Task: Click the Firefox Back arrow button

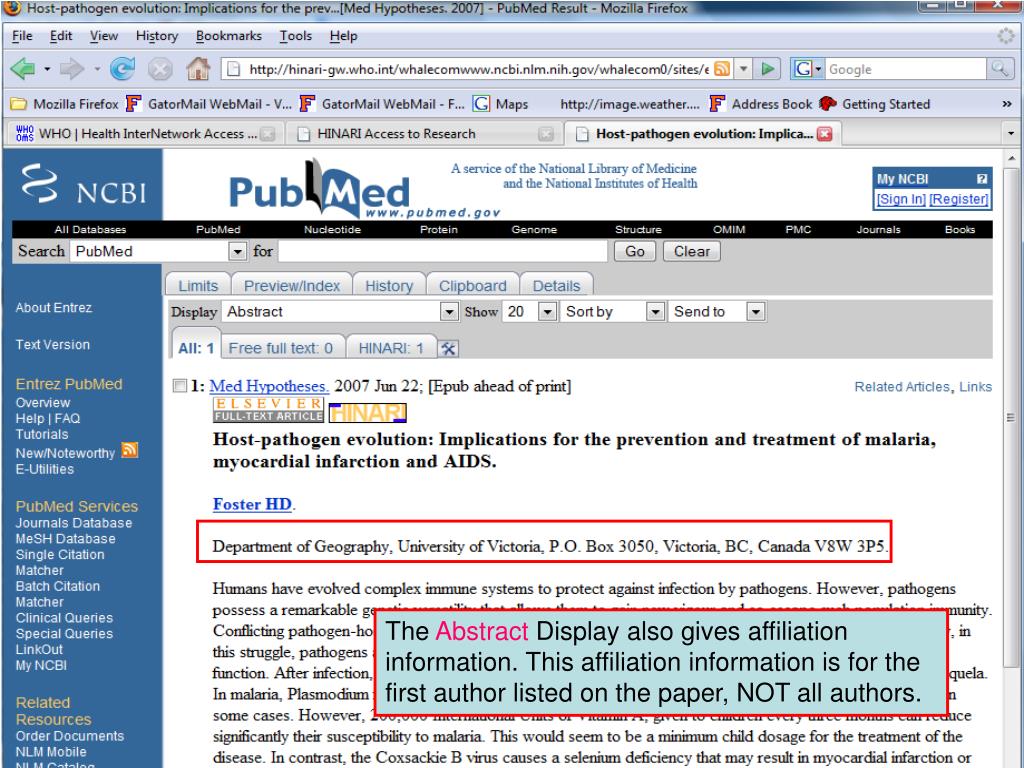Action: click(23, 69)
